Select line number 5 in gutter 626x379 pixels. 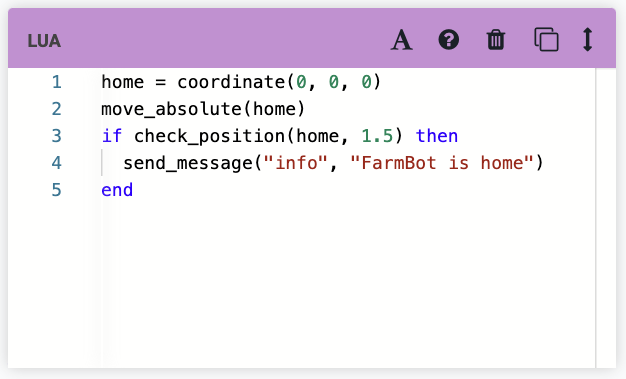[x=56, y=190]
